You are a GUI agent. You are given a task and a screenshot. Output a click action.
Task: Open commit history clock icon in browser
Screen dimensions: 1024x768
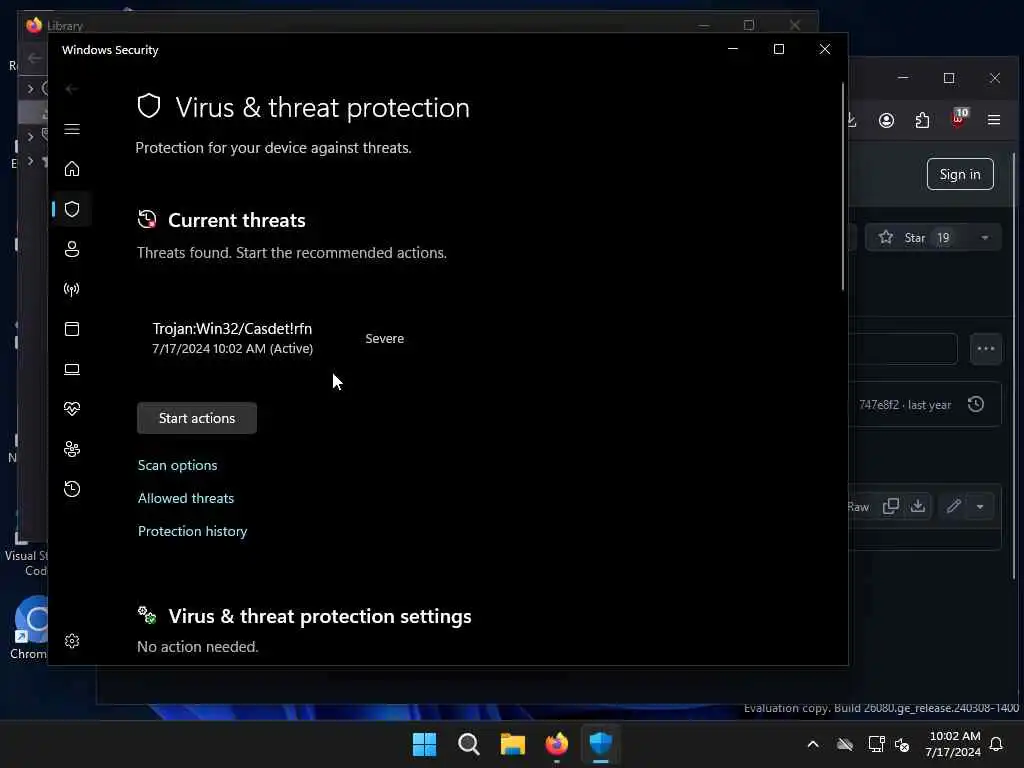click(976, 404)
